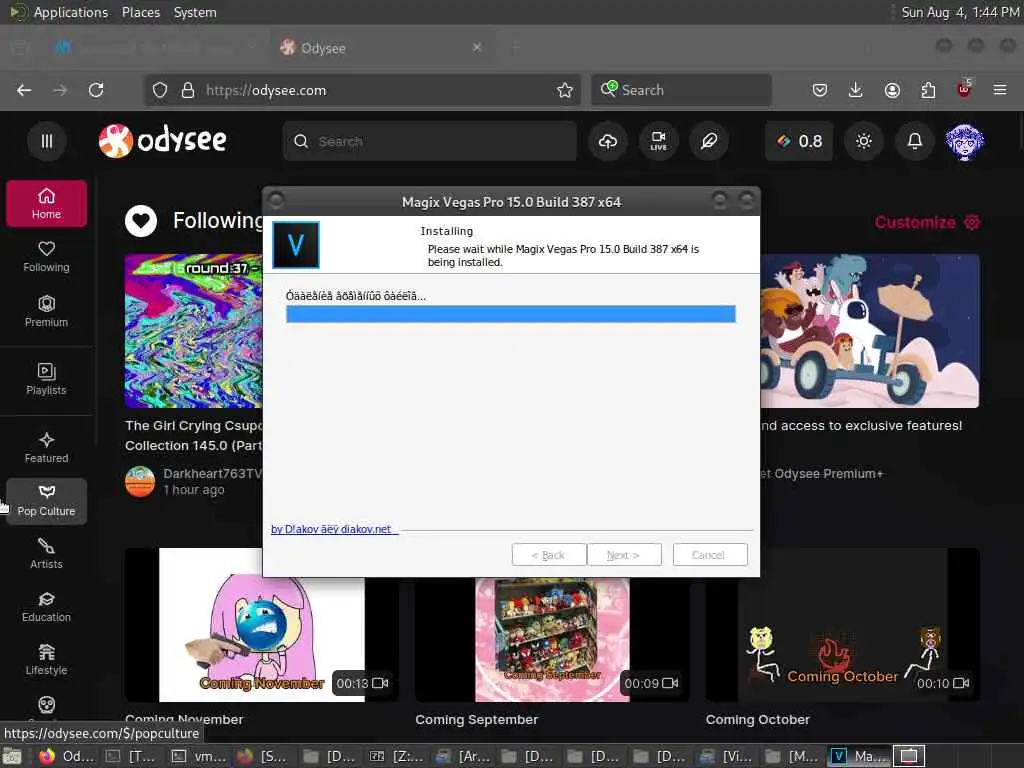Click the Coming October title text

(x=758, y=720)
